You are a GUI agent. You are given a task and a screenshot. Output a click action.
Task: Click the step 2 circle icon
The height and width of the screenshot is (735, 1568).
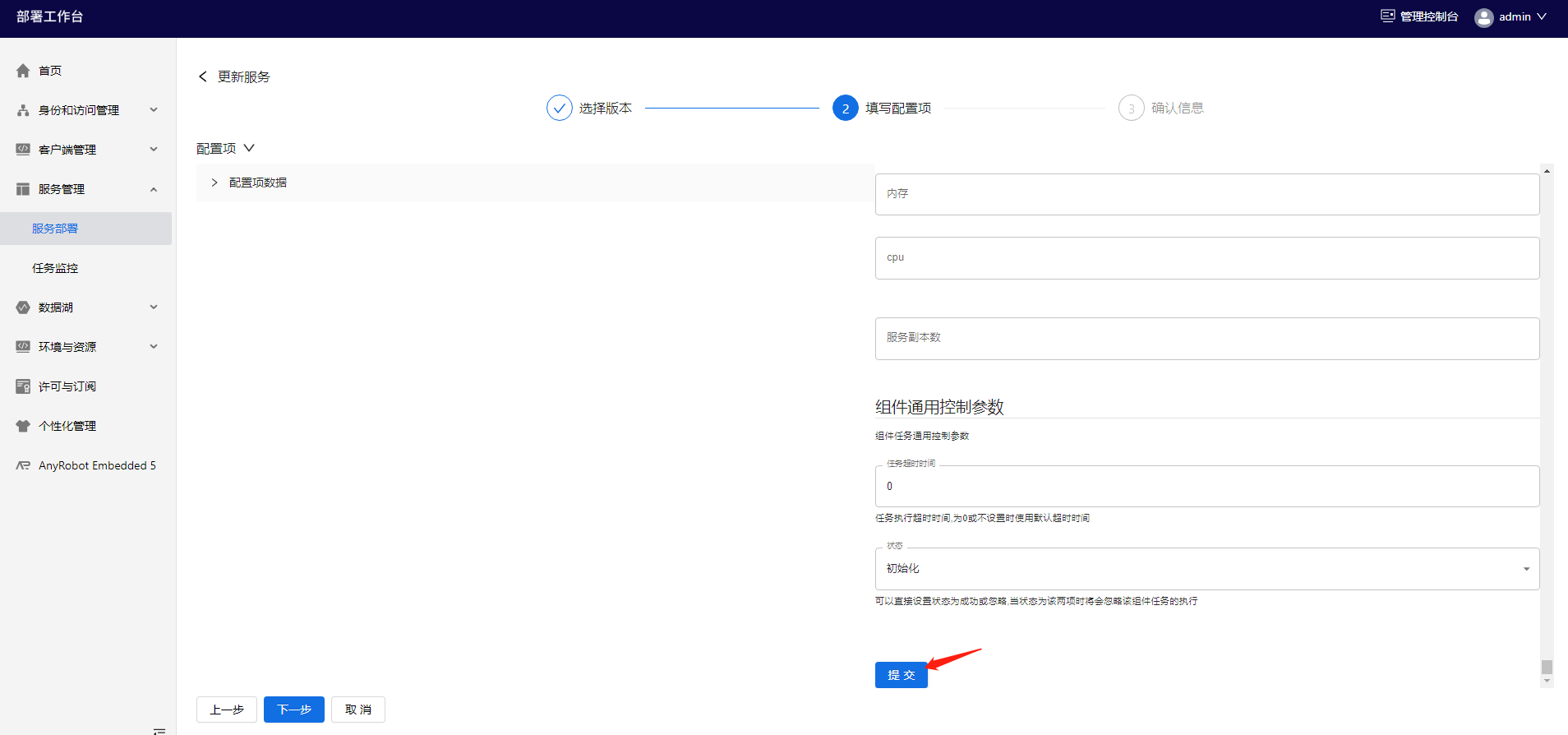(846, 108)
